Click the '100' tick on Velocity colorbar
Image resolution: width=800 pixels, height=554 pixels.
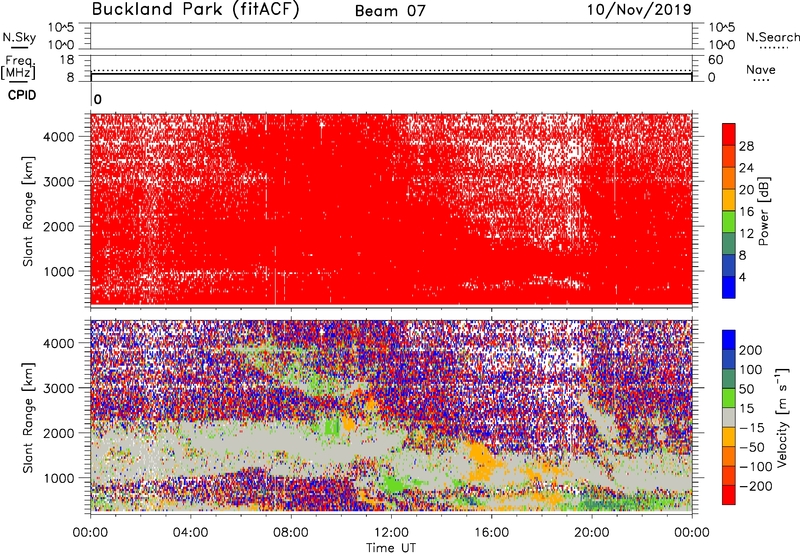pyautogui.click(x=751, y=369)
